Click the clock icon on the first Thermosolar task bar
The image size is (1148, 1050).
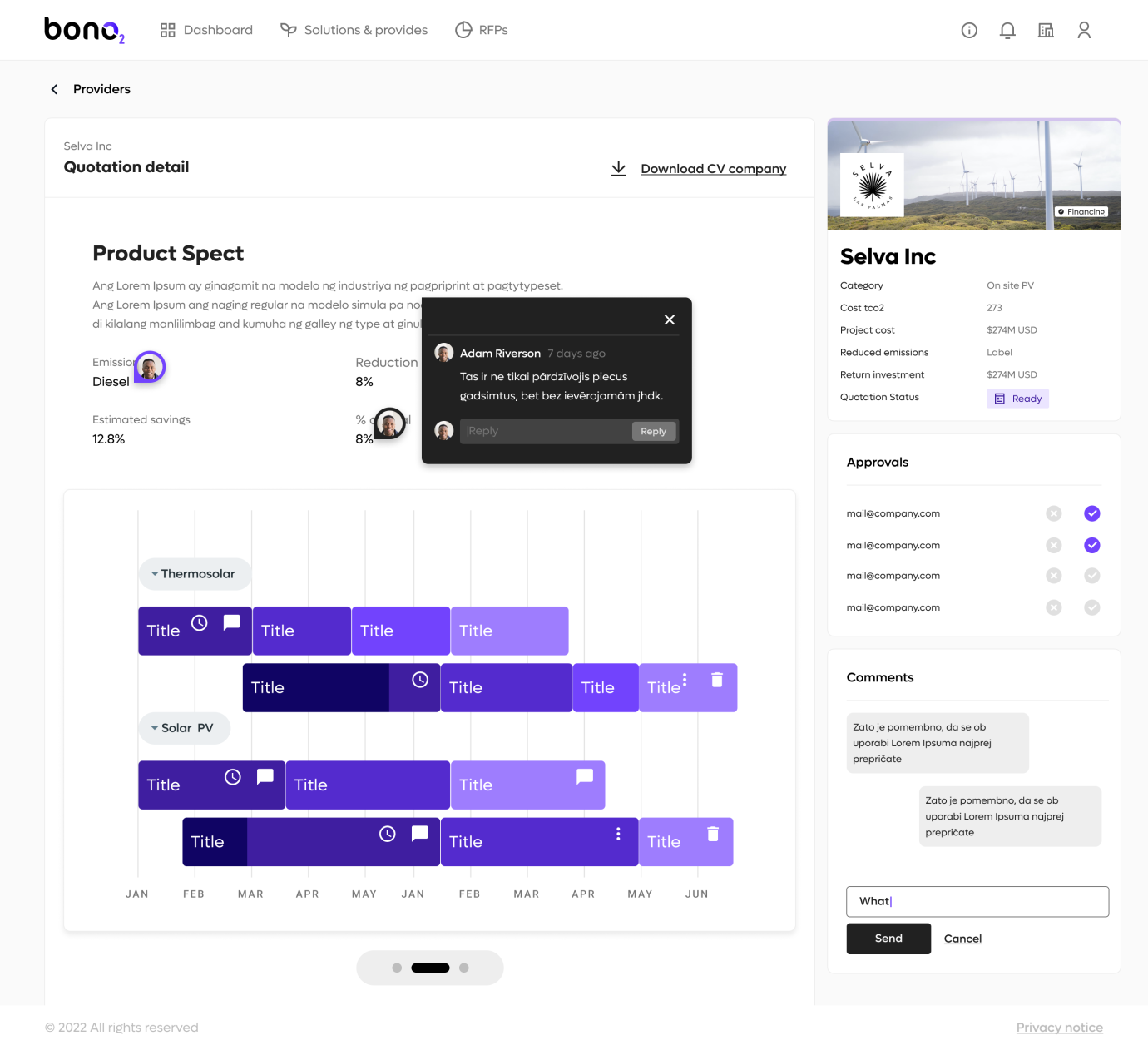pyautogui.click(x=199, y=621)
